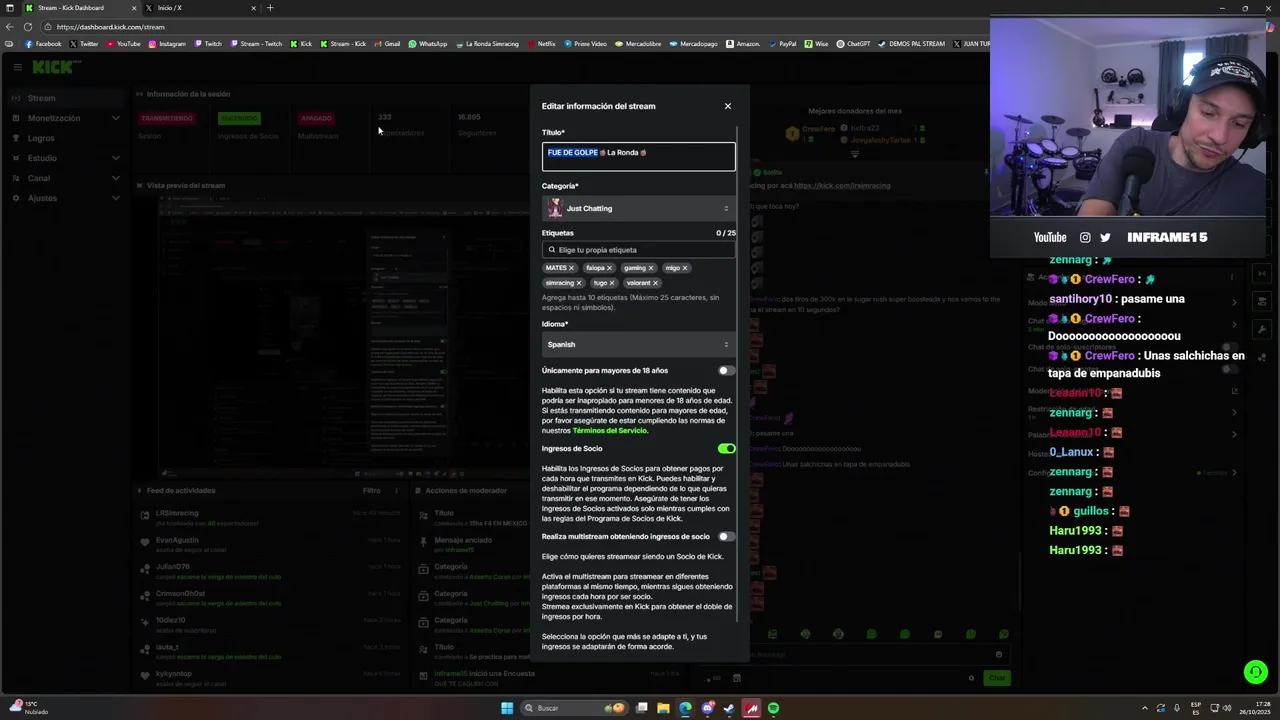Open the Netflix bookmark
The image size is (1280, 720).
541,44
